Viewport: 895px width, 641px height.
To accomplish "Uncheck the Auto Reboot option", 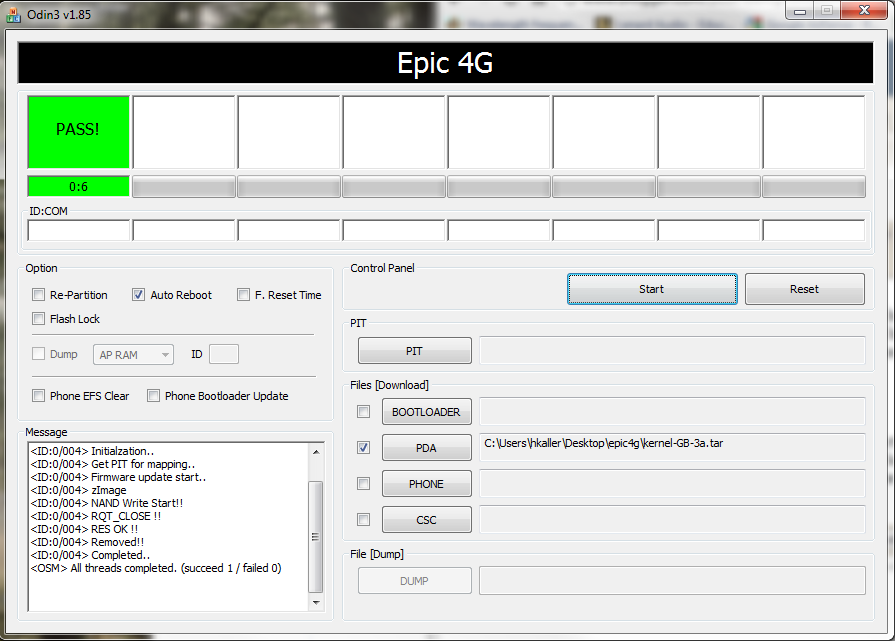I will click(x=138, y=295).
